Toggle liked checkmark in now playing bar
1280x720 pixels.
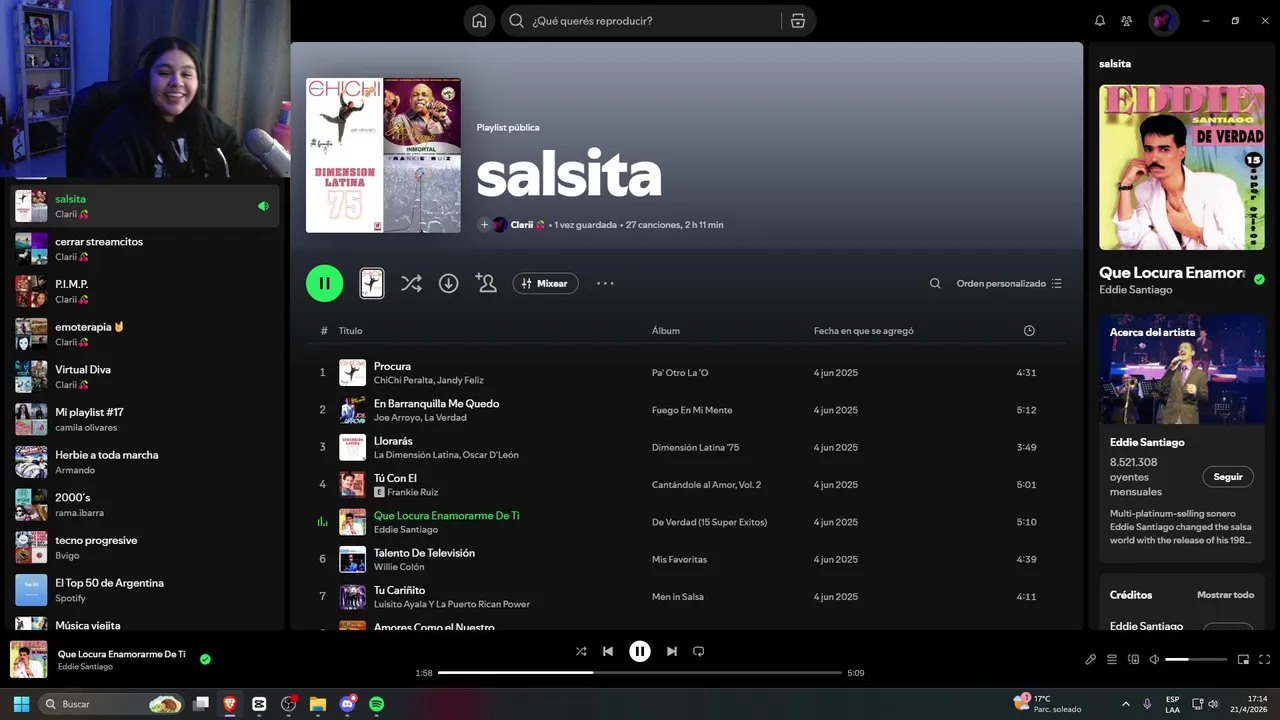coord(205,659)
